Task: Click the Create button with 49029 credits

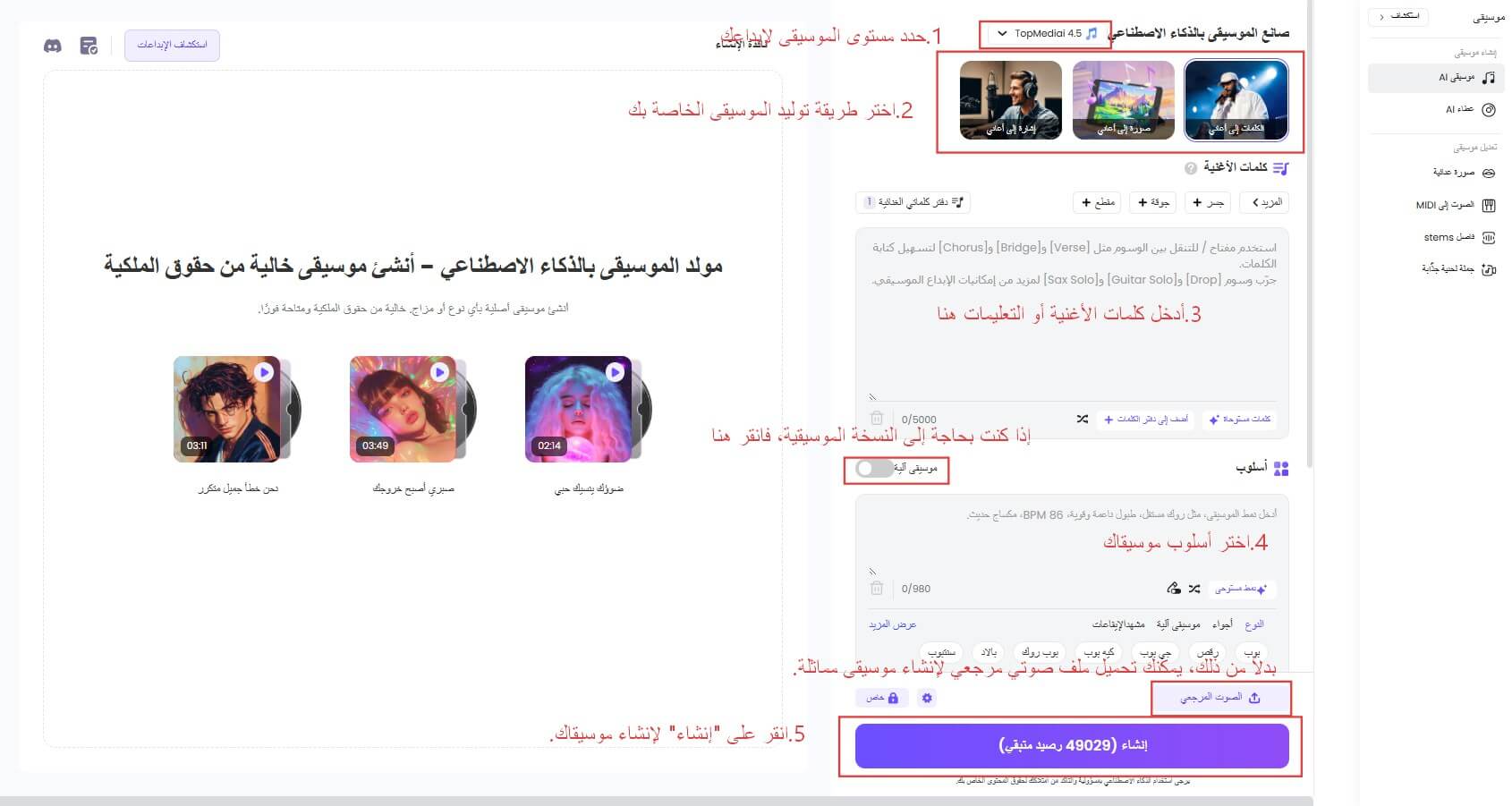Action: (1072, 746)
